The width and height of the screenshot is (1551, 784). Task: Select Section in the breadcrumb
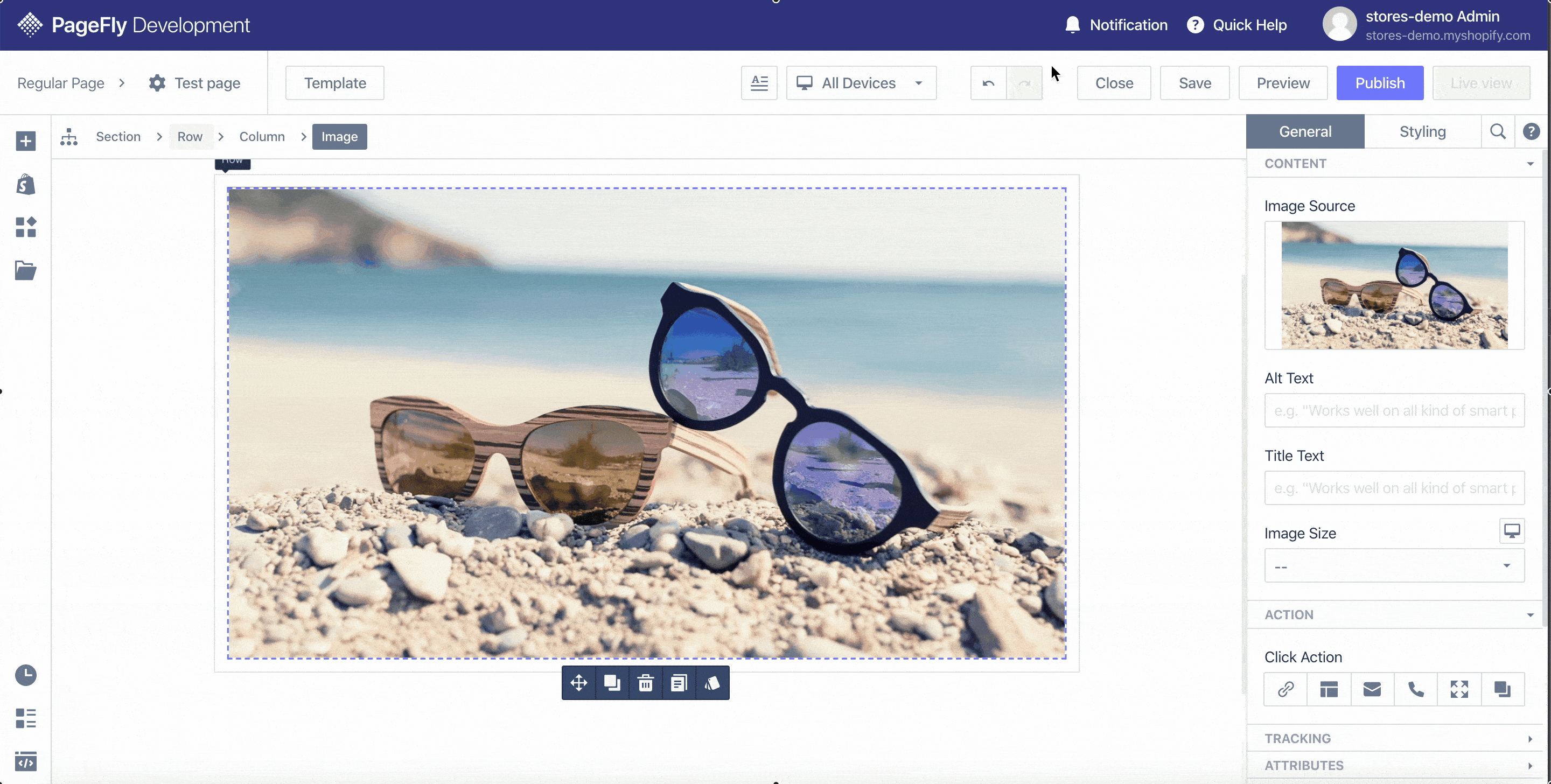tap(118, 137)
